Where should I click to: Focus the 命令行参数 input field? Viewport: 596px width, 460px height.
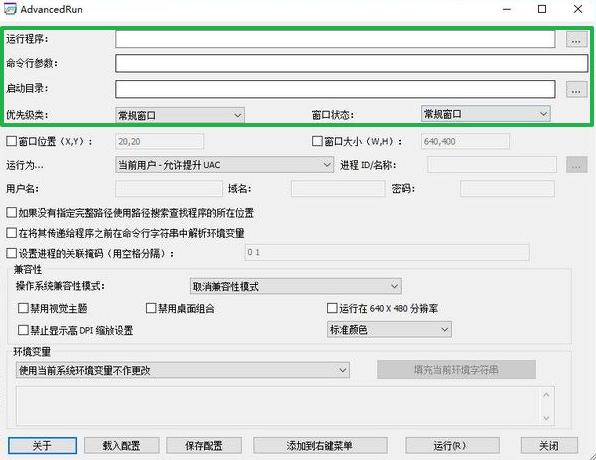pyautogui.click(x=351, y=64)
